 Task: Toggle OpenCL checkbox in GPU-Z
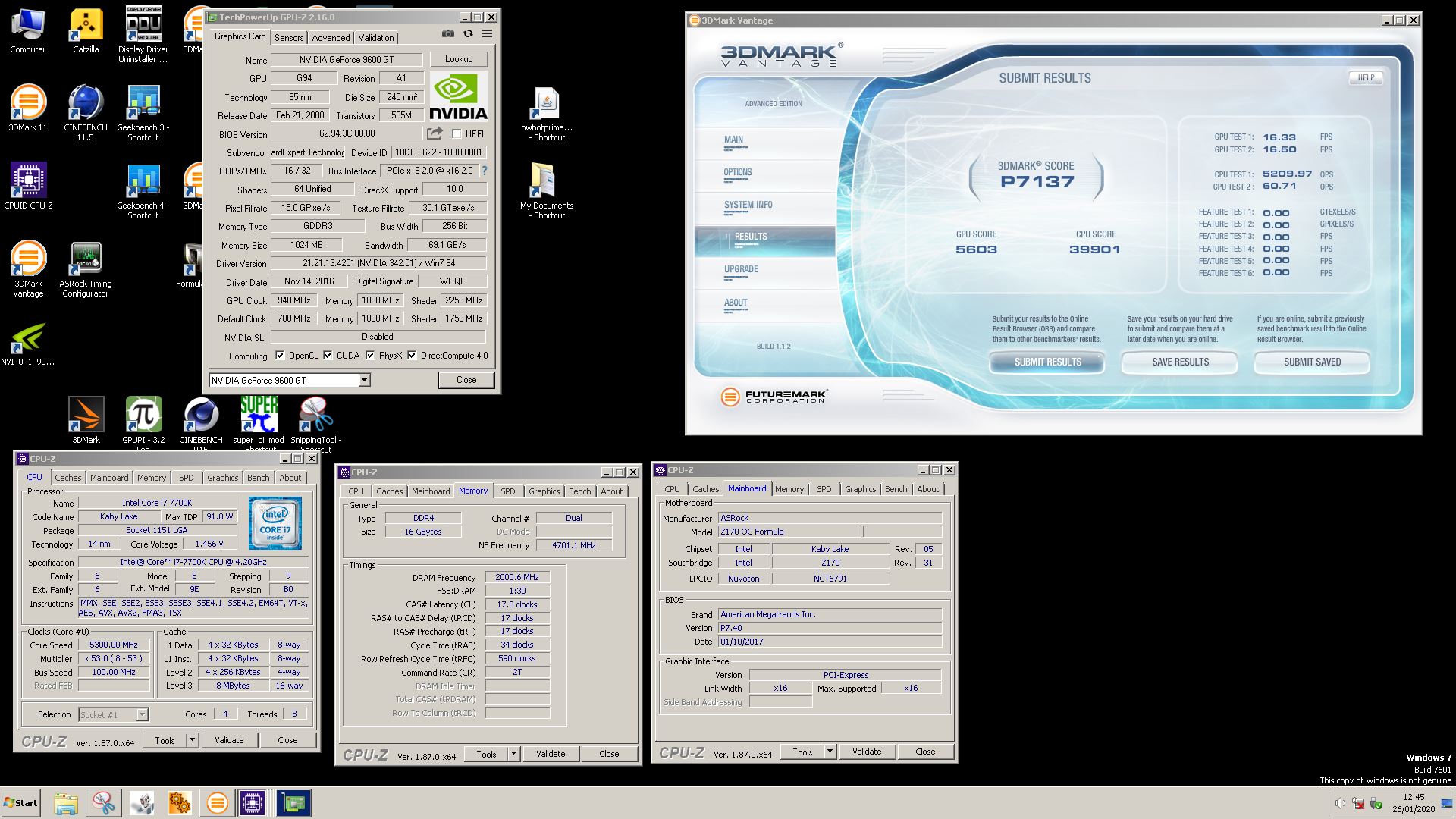pos(280,355)
